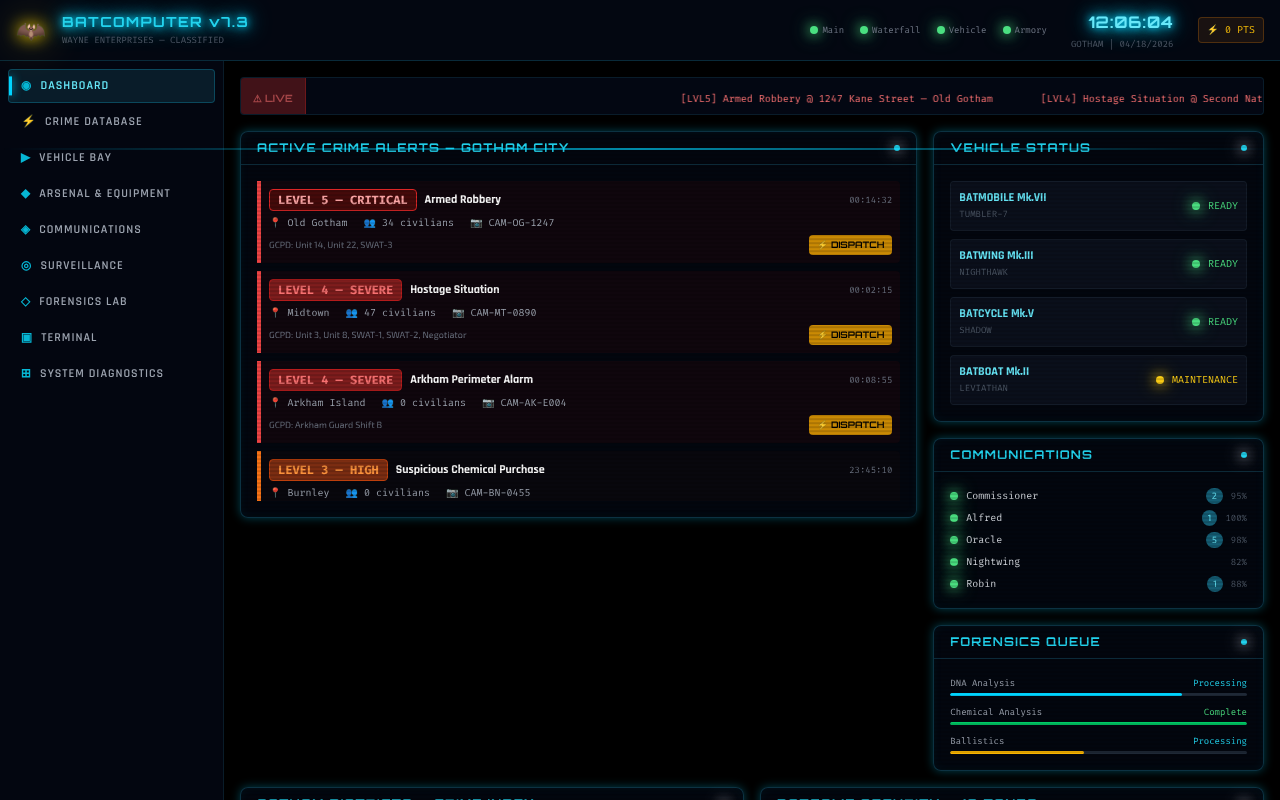Click the Active Crime Alerts panel dot
The width and height of the screenshot is (1280, 800).
pos(897,148)
